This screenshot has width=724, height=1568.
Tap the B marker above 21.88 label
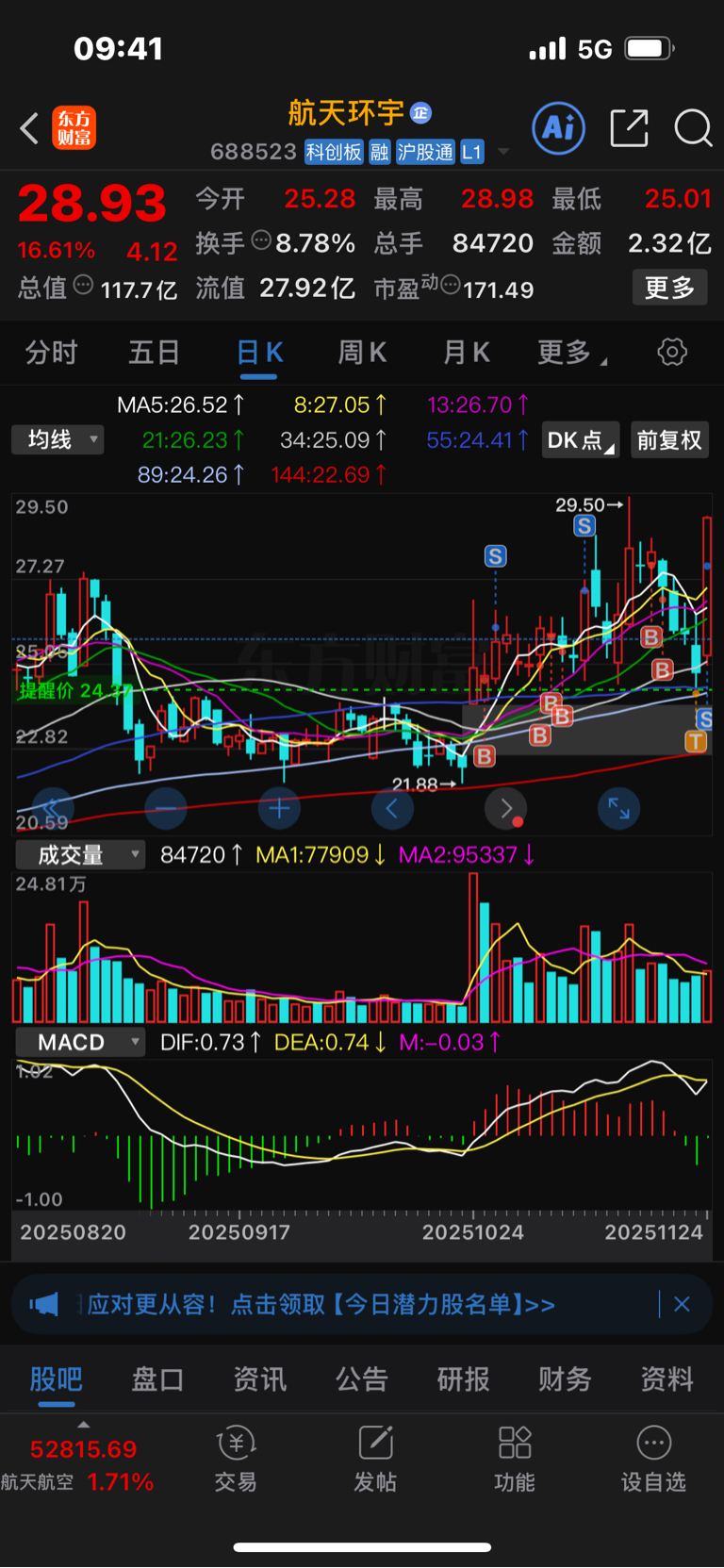point(485,756)
